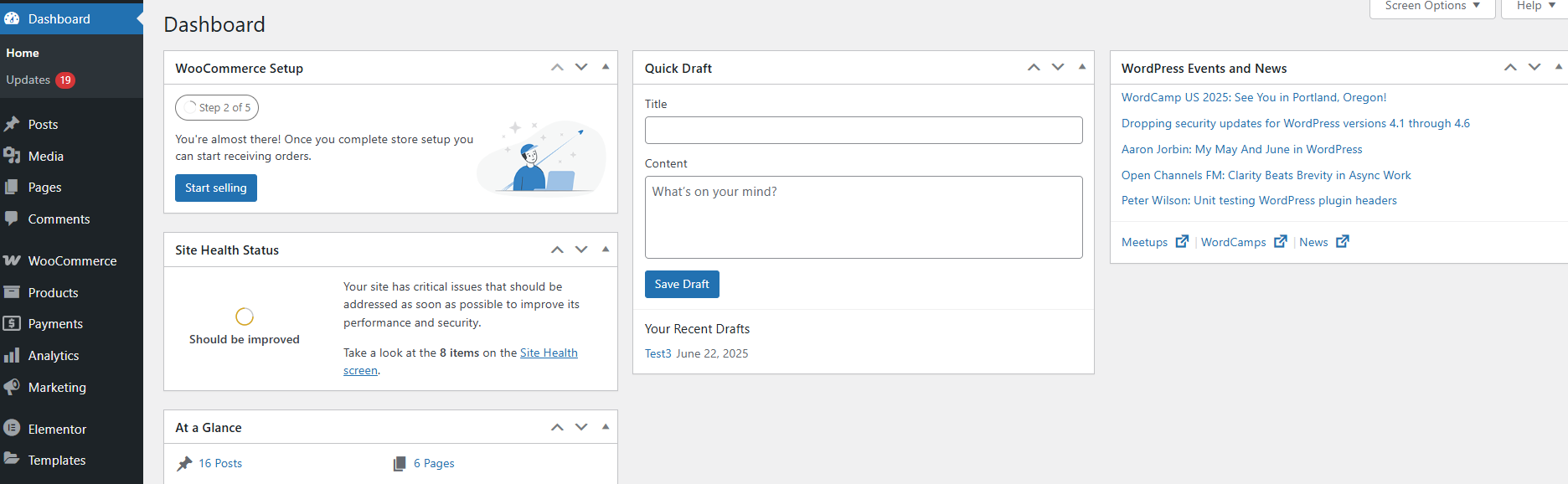The image size is (1568, 484).
Task: Click the Elementor circle icon
Action: (12, 428)
